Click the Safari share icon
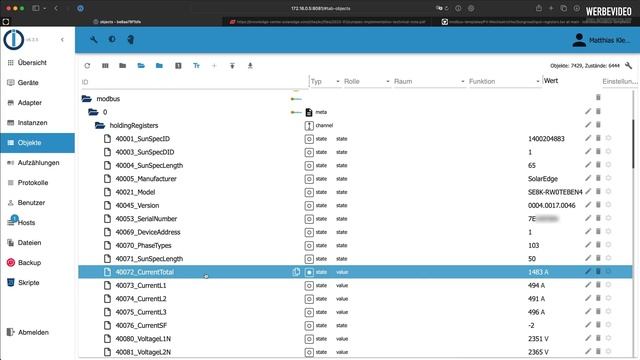The image size is (640, 360). 539,8
